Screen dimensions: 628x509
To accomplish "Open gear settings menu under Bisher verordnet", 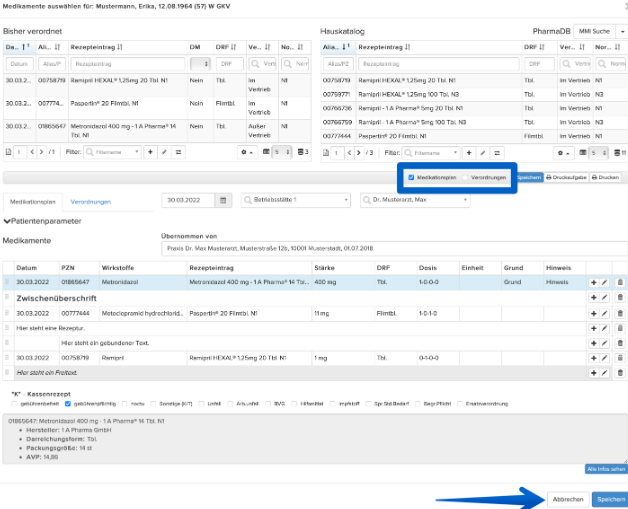I will (247, 152).
